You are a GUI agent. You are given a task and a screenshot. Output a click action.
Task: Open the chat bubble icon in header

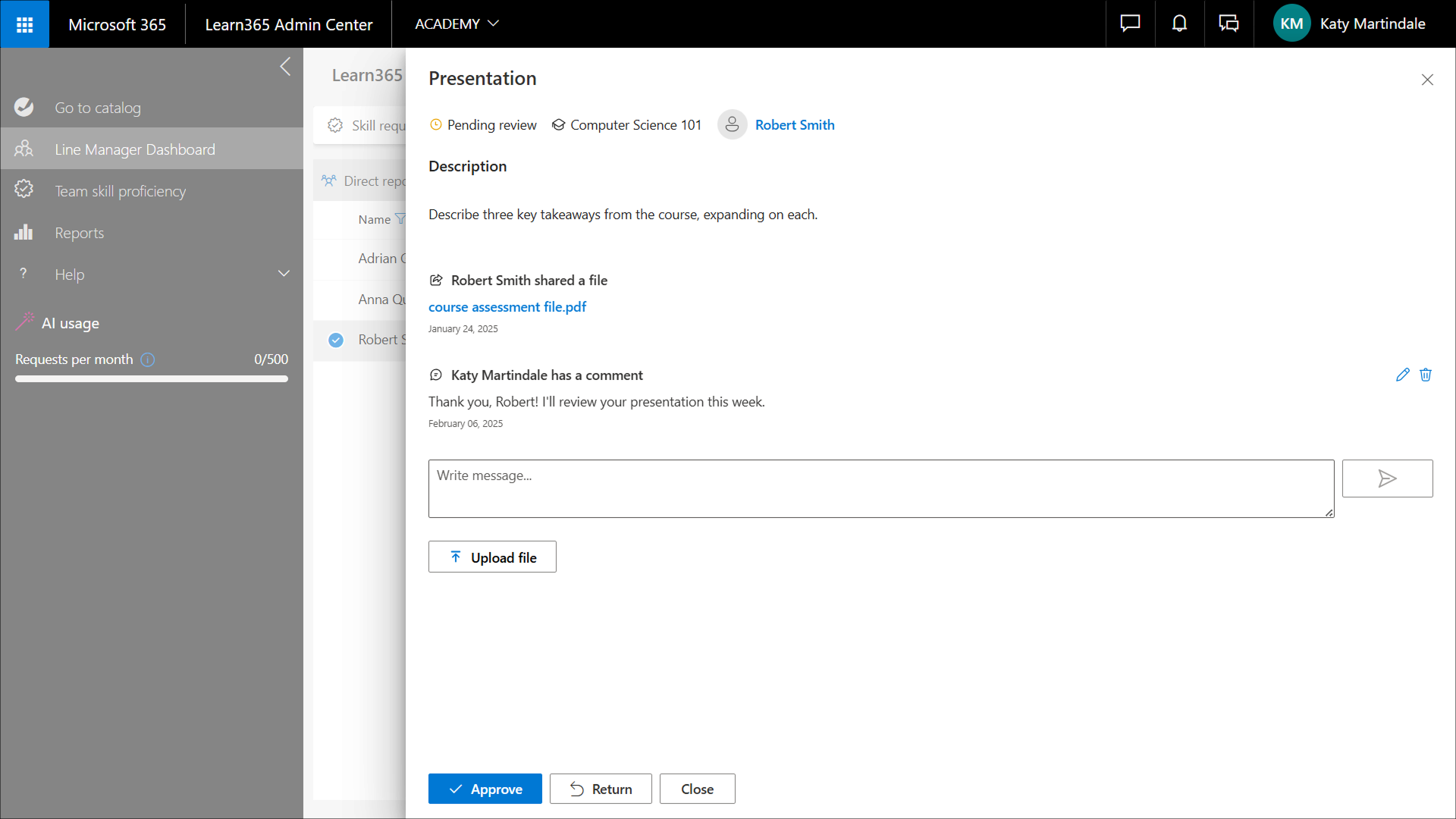[1130, 24]
